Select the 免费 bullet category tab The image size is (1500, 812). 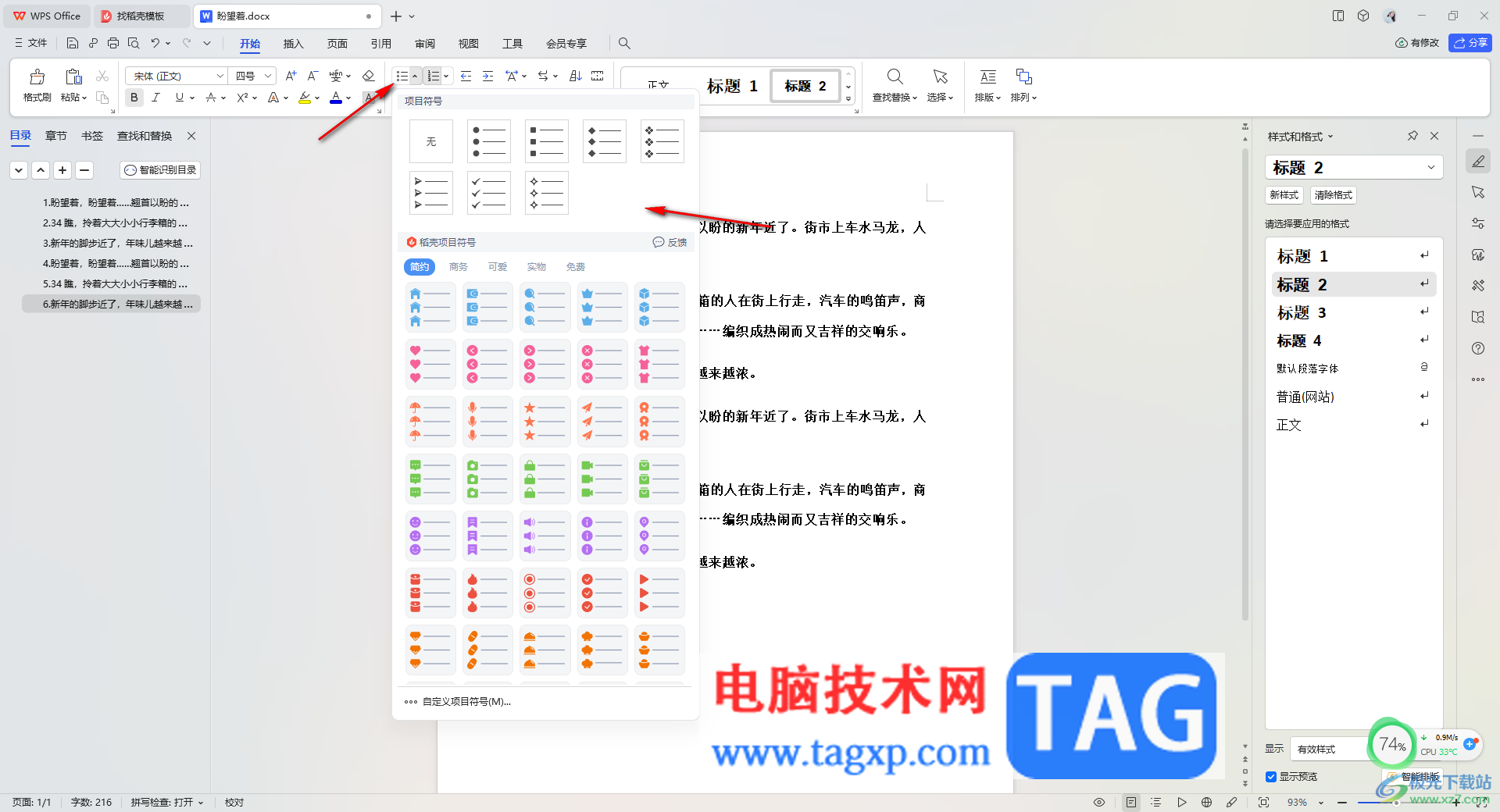point(576,267)
